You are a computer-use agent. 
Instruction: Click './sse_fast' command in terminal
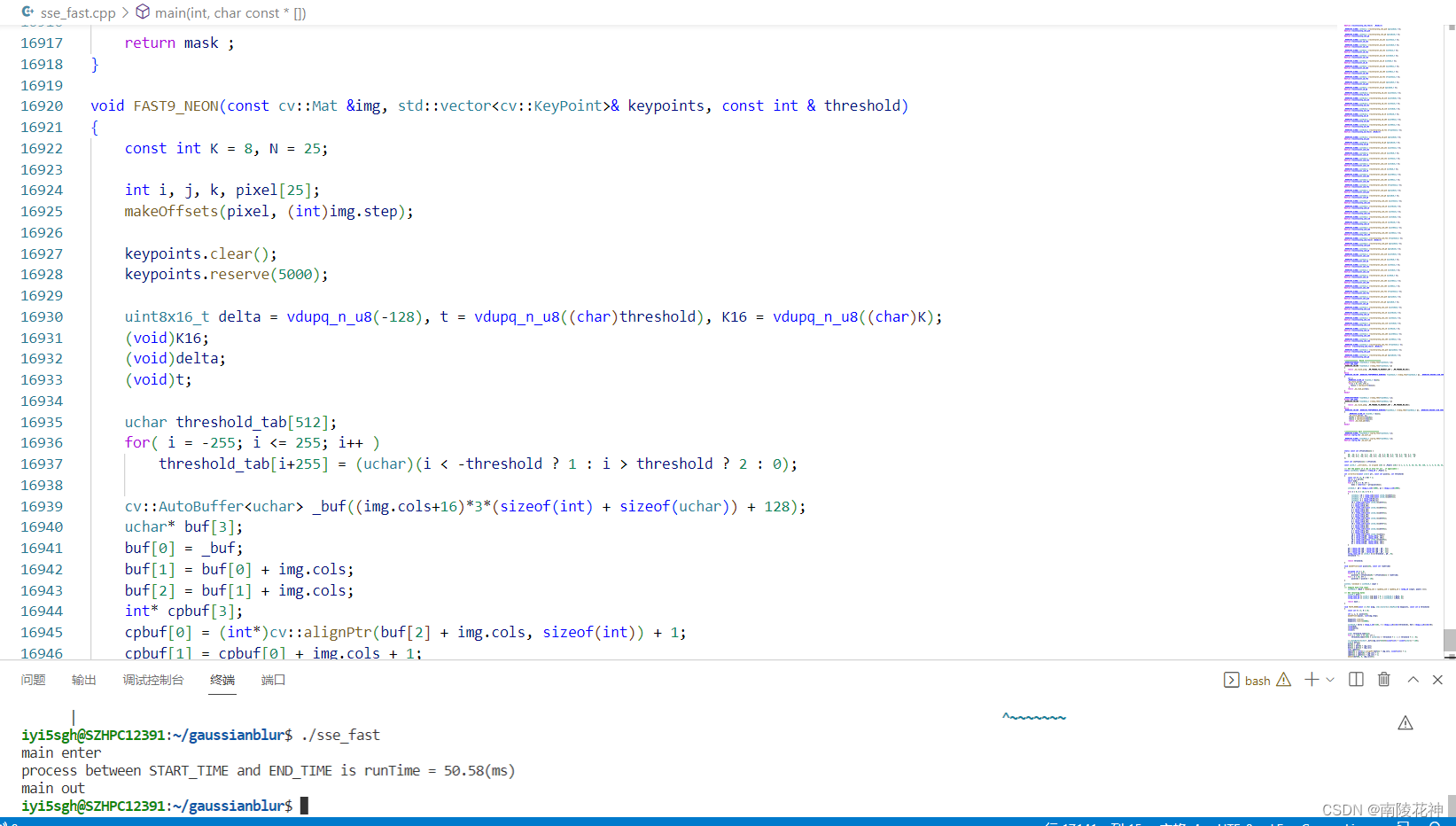click(340, 735)
